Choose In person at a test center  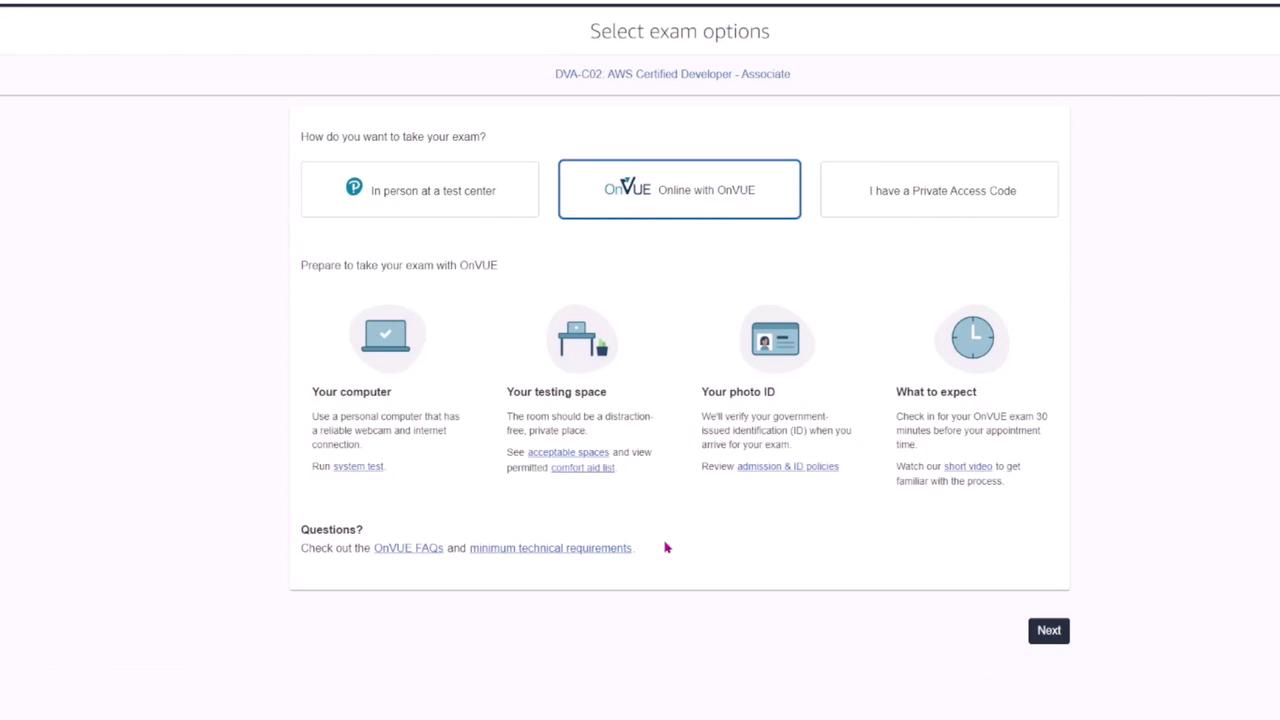[x=420, y=190]
